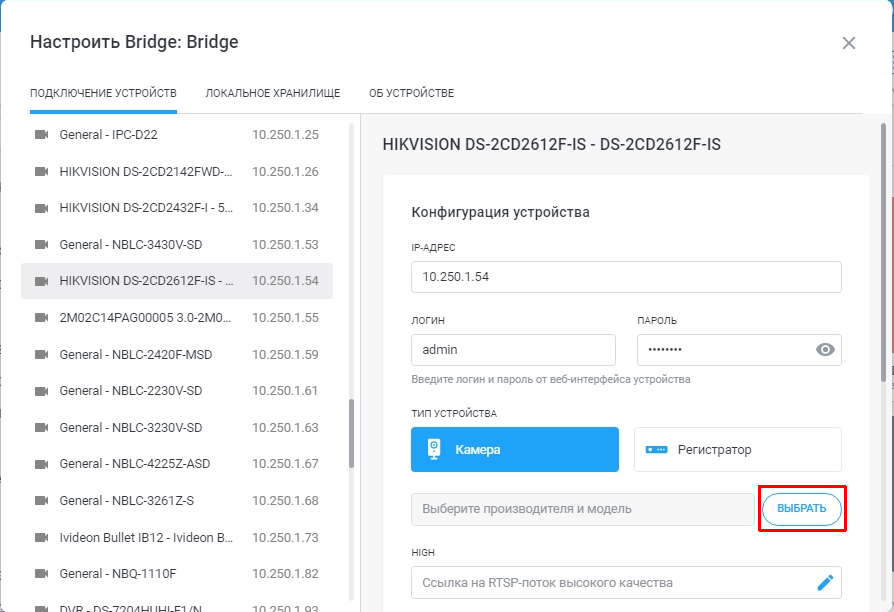The height and width of the screenshot is (612, 894).
Task: Select device General - IPC-D22
Action: point(177,135)
